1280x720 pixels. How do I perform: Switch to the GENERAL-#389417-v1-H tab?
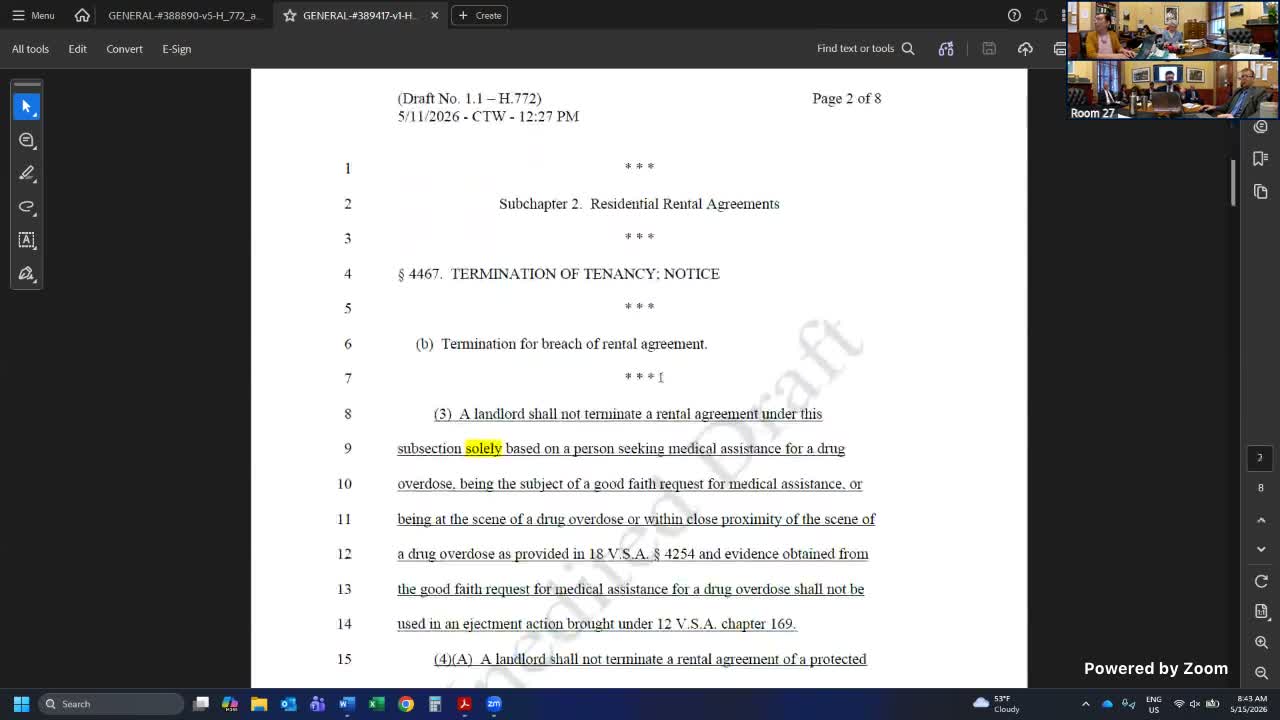[x=350, y=15]
